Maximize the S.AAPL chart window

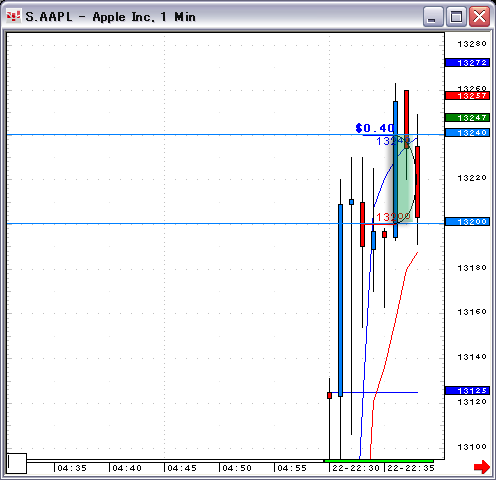pos(456,16)
